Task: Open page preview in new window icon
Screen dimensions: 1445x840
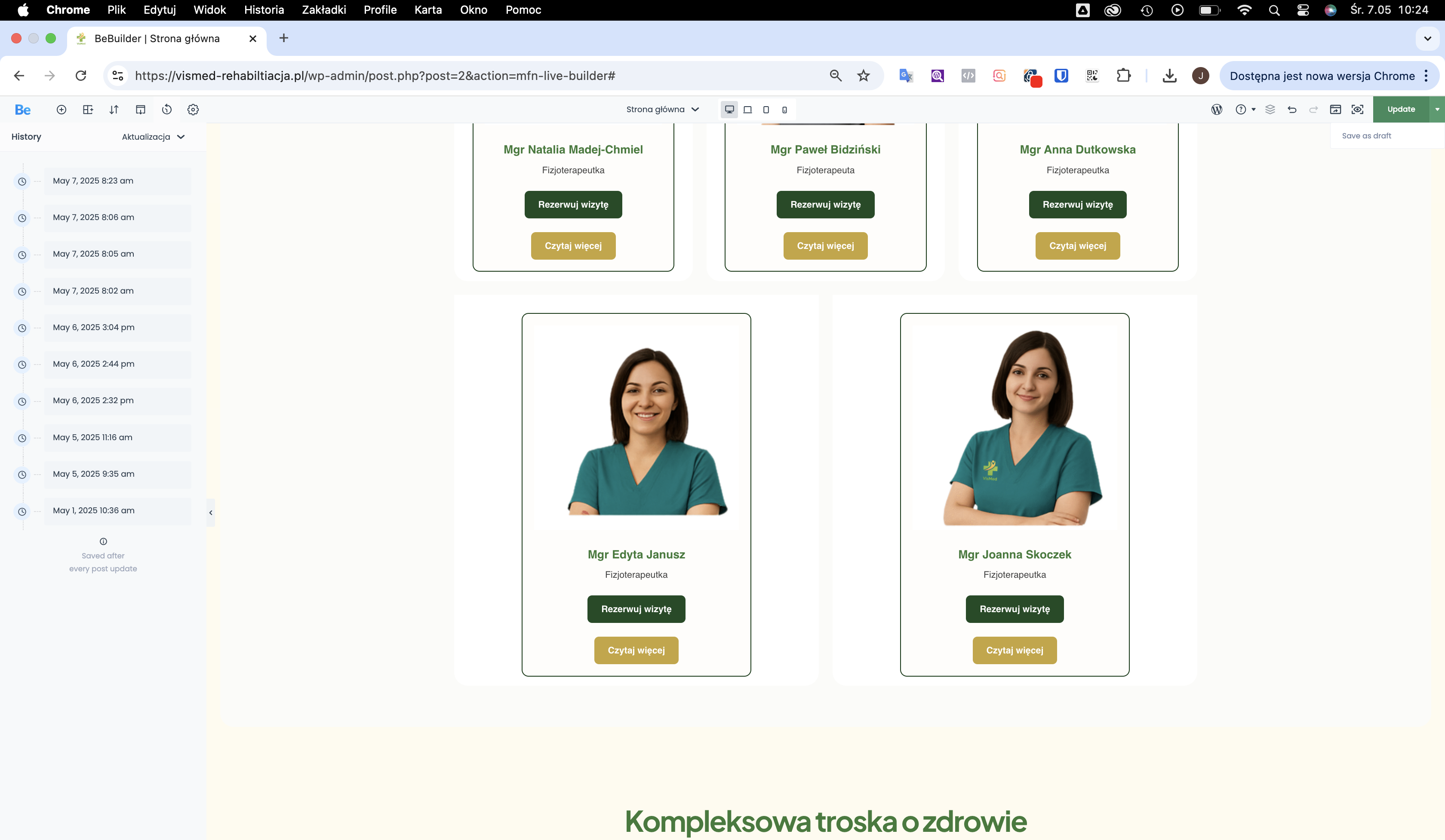Action: click(x=1335, y=110)
